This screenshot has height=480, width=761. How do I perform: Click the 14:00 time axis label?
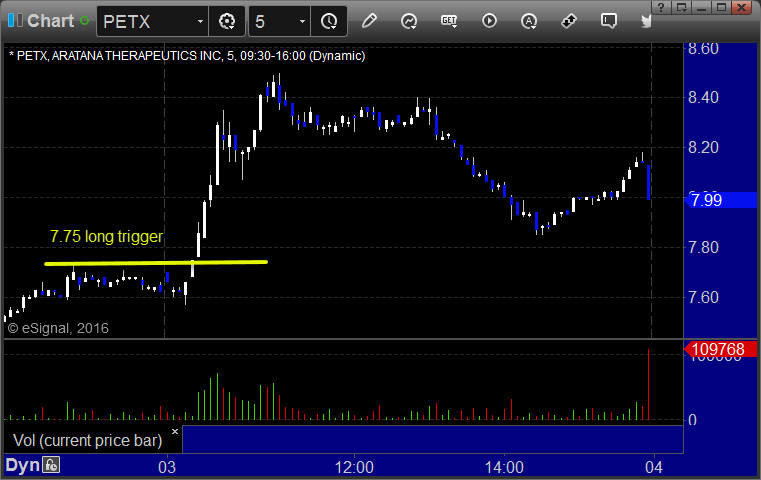coord(504,467)
